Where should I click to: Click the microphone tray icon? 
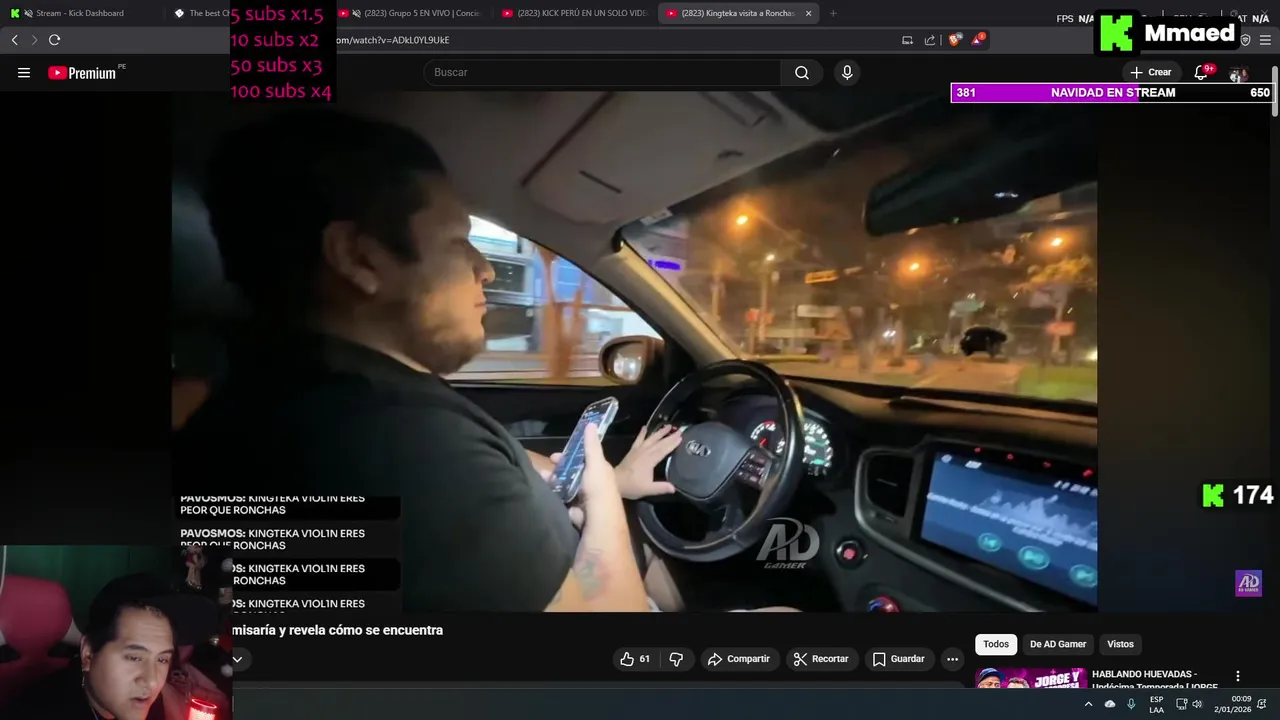pyautogui.click(x=1131, y=704)
